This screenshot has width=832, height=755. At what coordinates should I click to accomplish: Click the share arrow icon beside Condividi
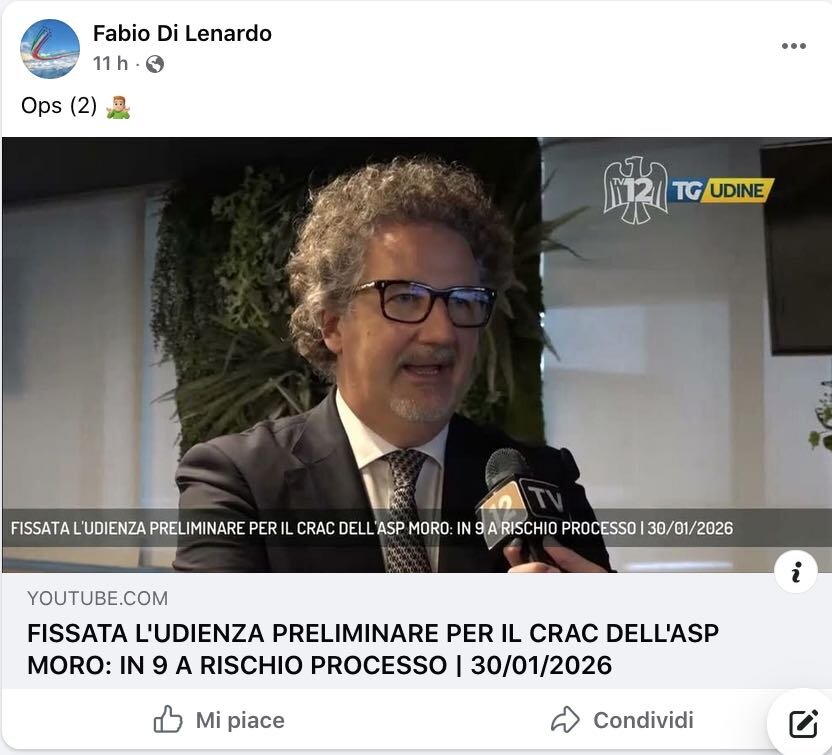566,719
